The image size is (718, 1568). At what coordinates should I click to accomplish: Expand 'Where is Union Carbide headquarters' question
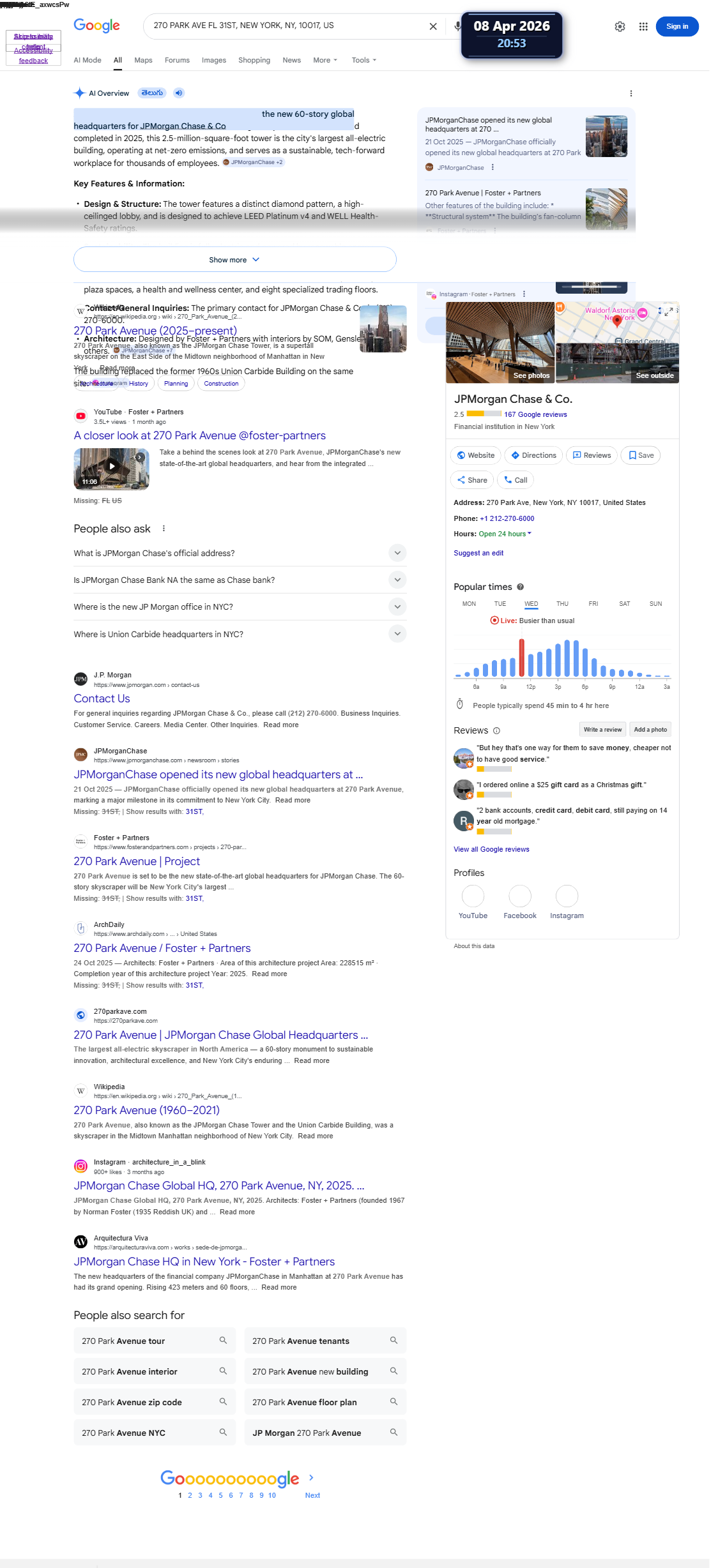coord(240,634)
